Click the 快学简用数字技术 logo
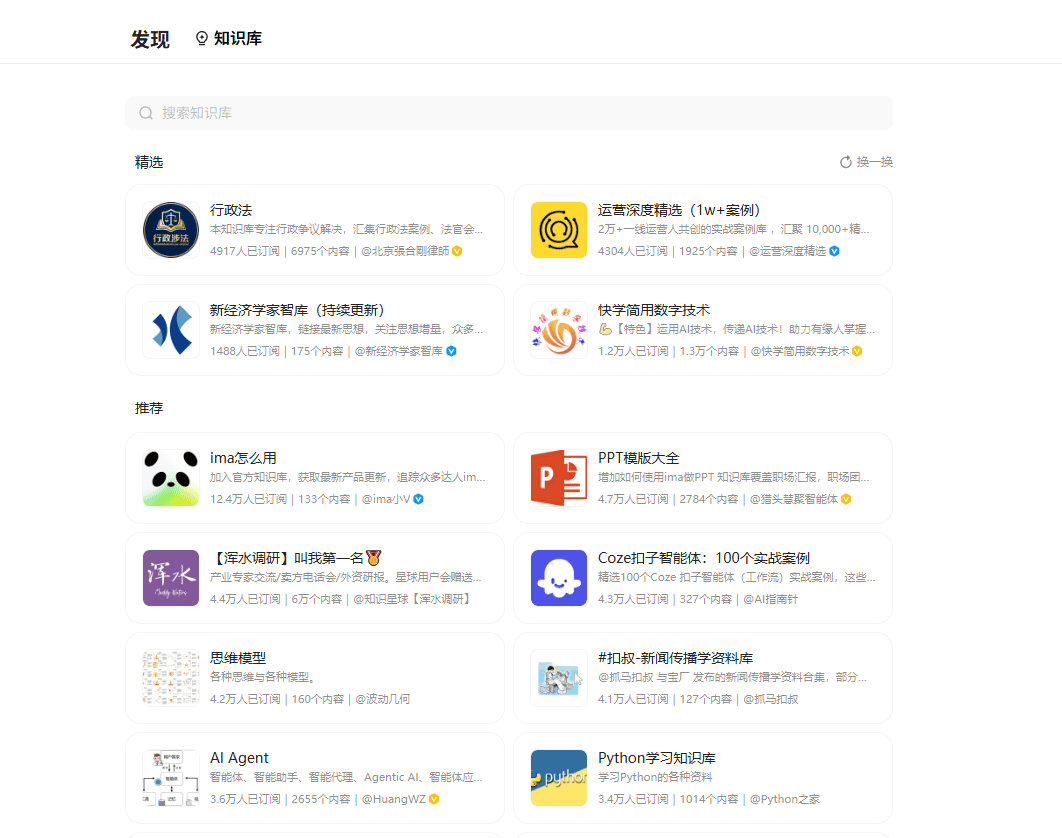 point(559,330)
